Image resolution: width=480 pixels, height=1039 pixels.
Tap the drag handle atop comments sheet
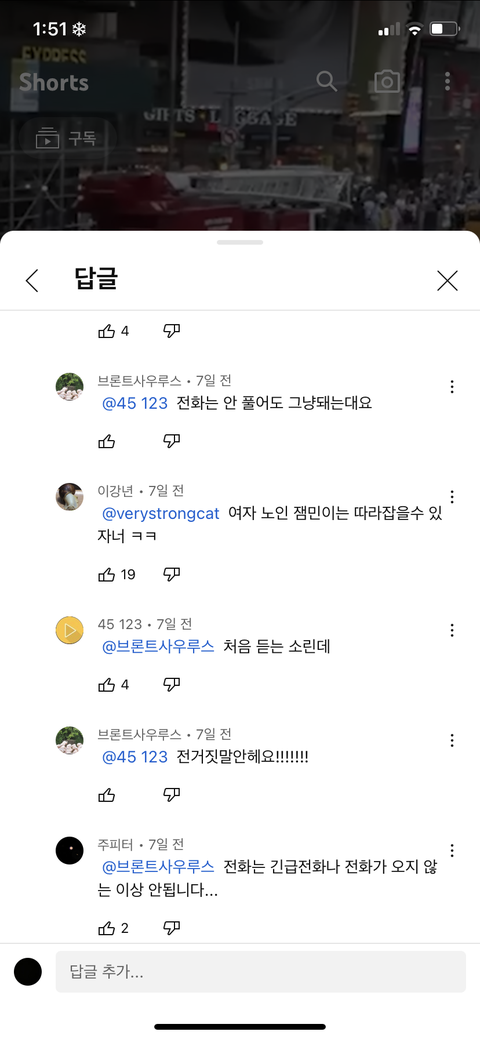click(240, 243)
